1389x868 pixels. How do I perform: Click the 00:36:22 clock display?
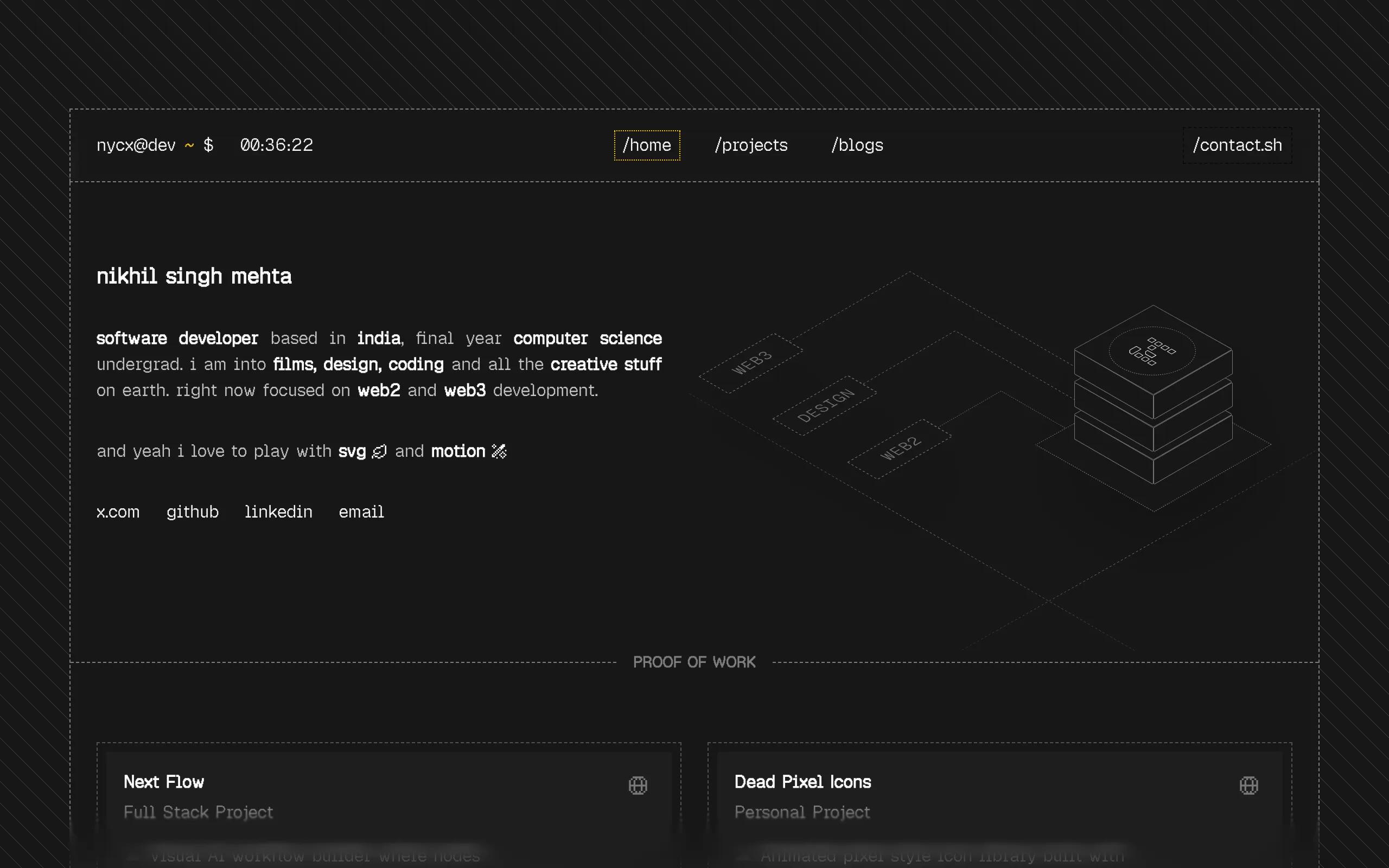pos(277,145)
